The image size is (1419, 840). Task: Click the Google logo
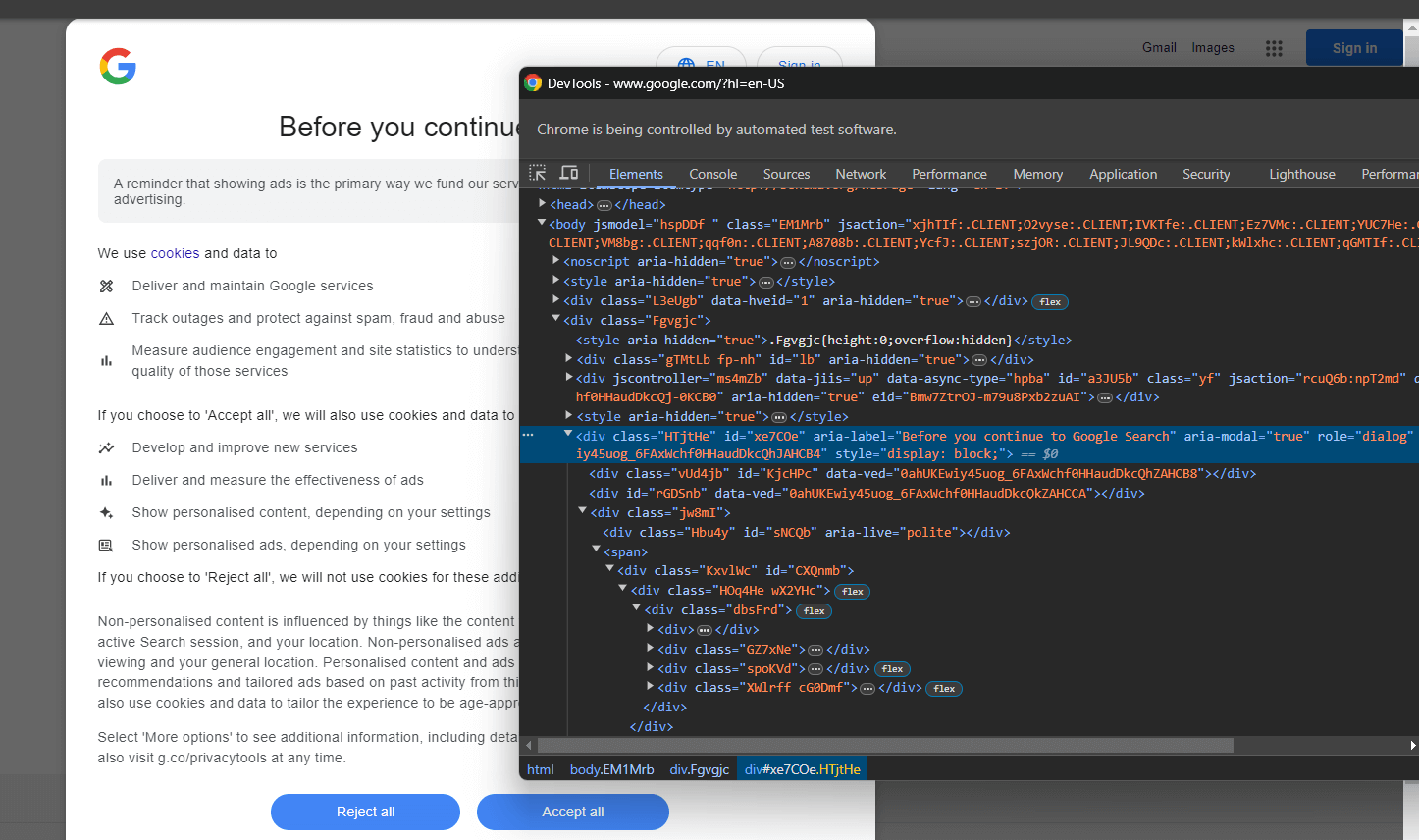coord(118,66)
